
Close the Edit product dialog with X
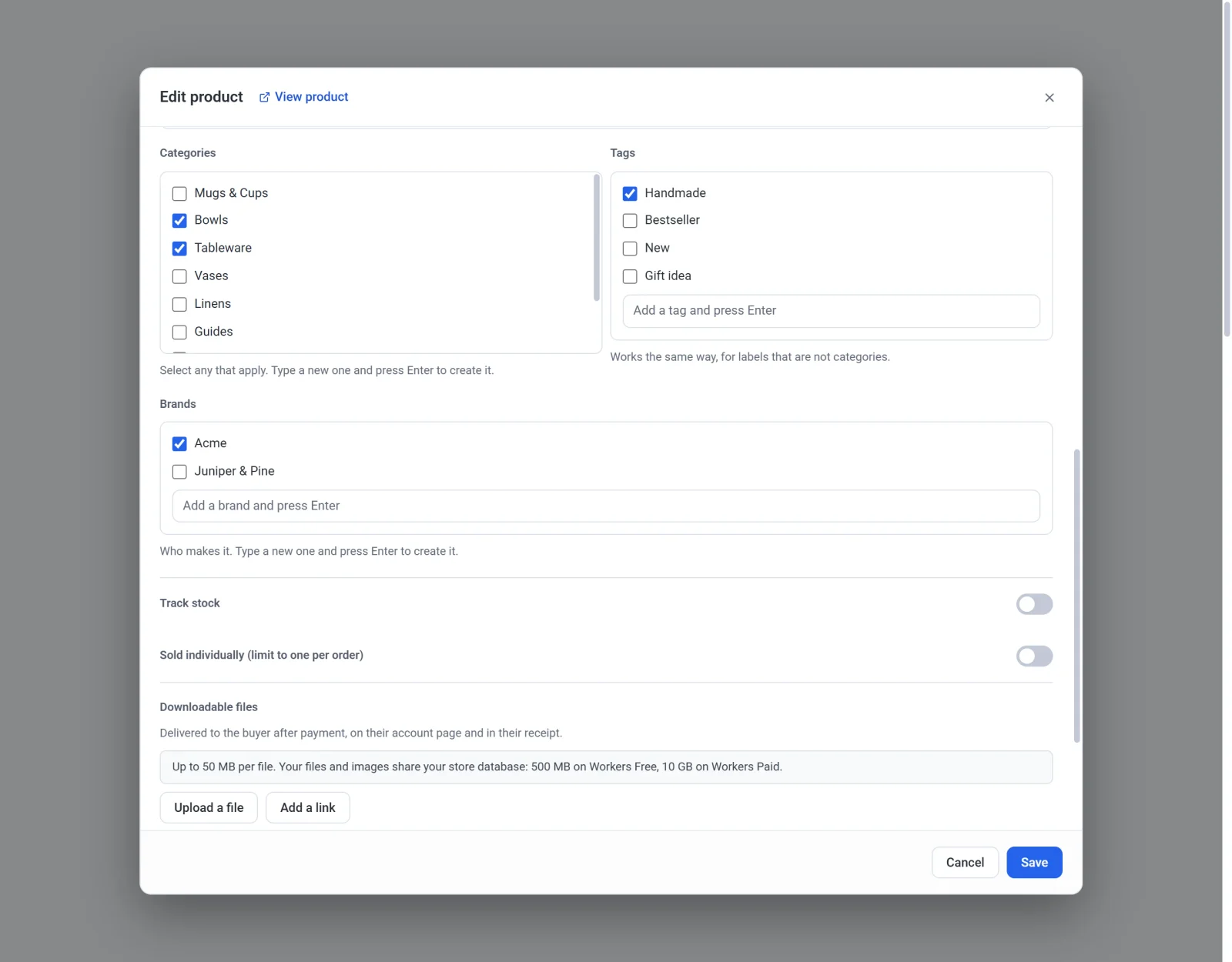1049,98
